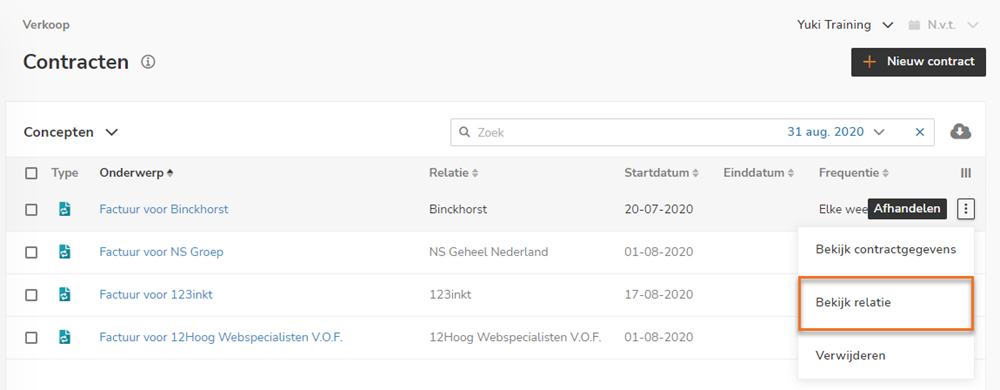This screenshot has height=390, width=1000.
Task: Click the contract icon in Binckhorst row
Action: click(64, 209)
